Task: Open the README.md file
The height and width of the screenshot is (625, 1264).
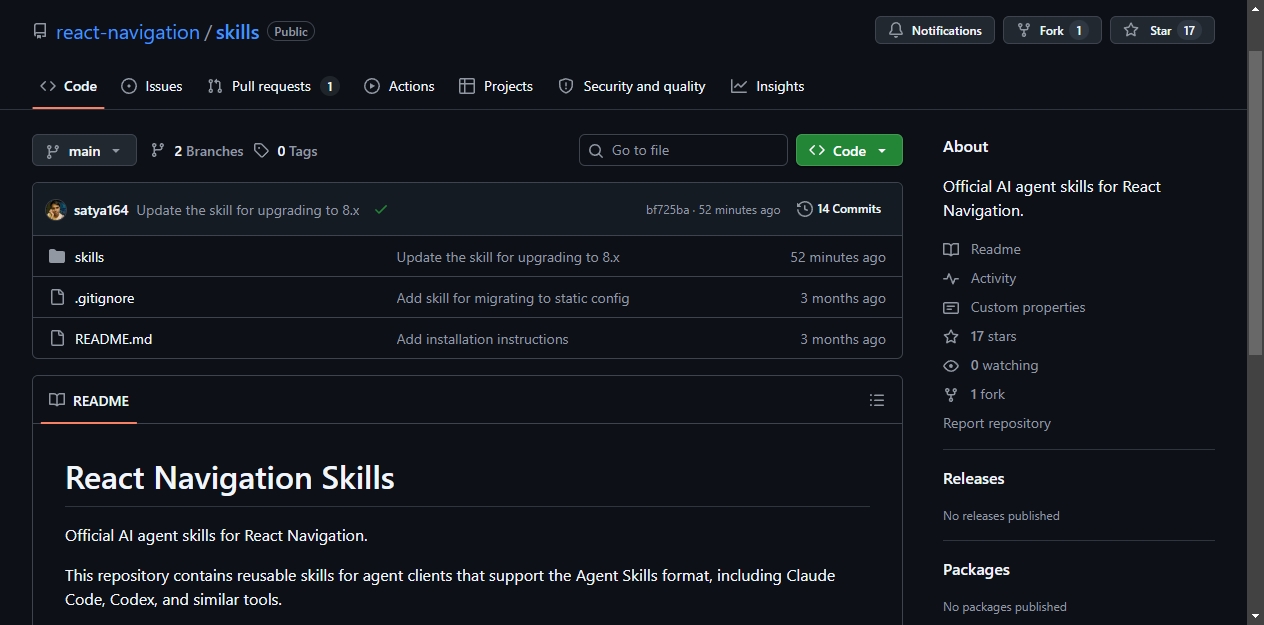Action: coord(113,339)
